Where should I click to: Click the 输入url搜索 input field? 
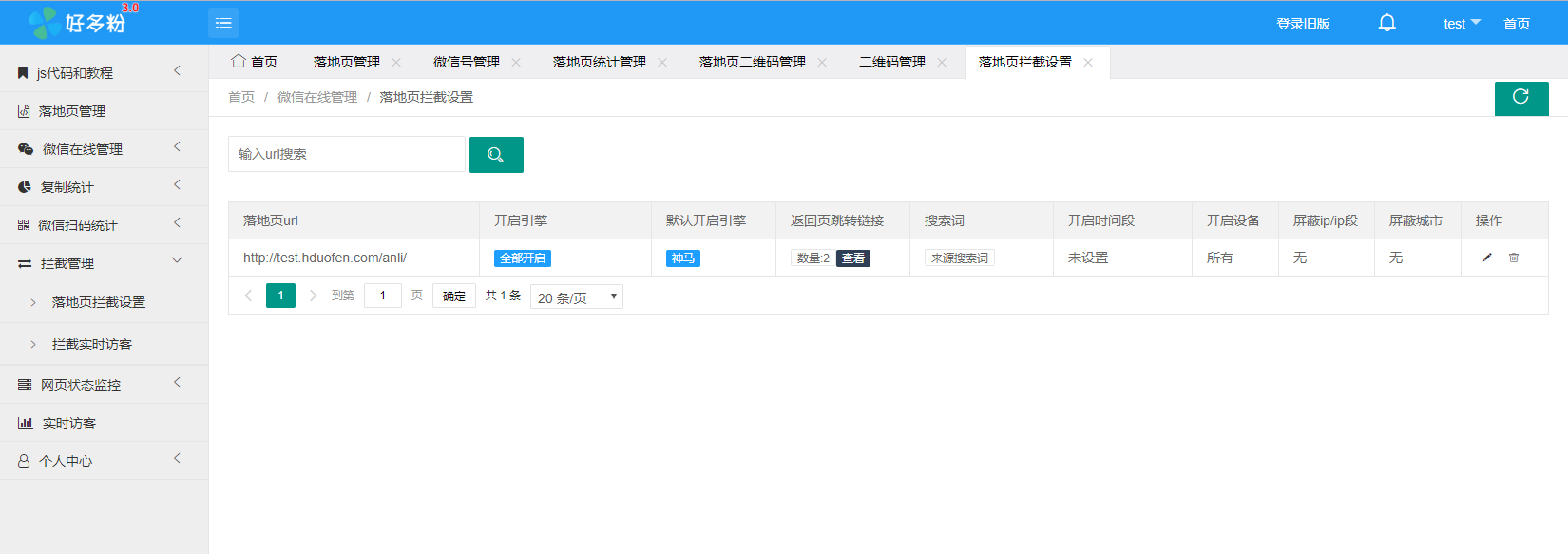(346, 154)
